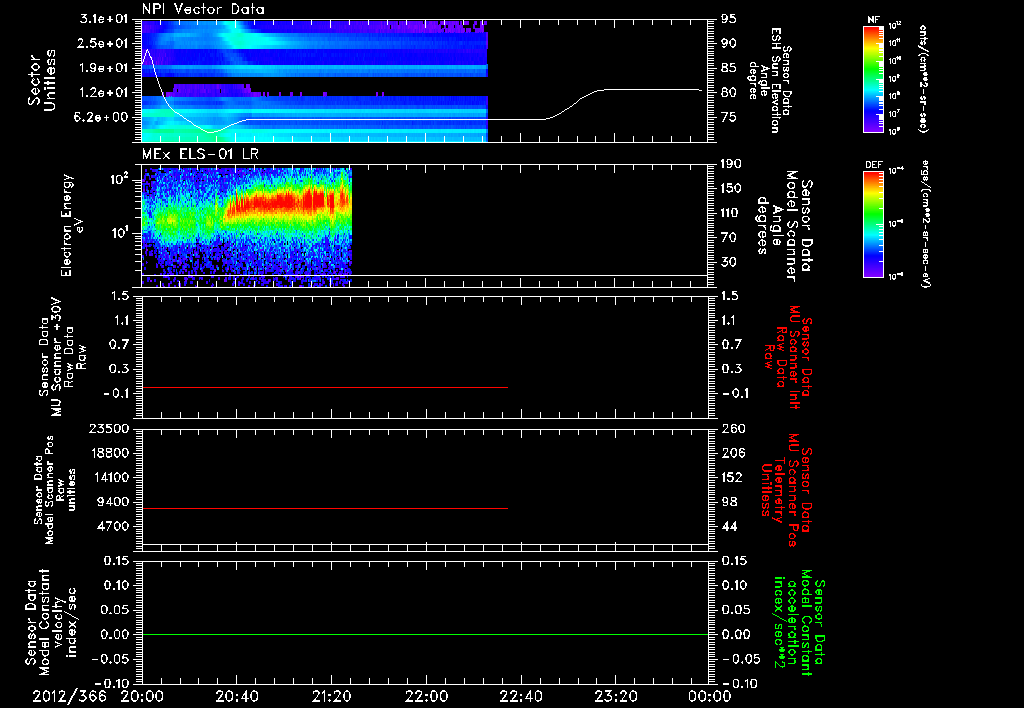Viewport: 1024px width, 708px height.
Task: Click the 00:00 time axis label
Action: click(x=709, y=696)
